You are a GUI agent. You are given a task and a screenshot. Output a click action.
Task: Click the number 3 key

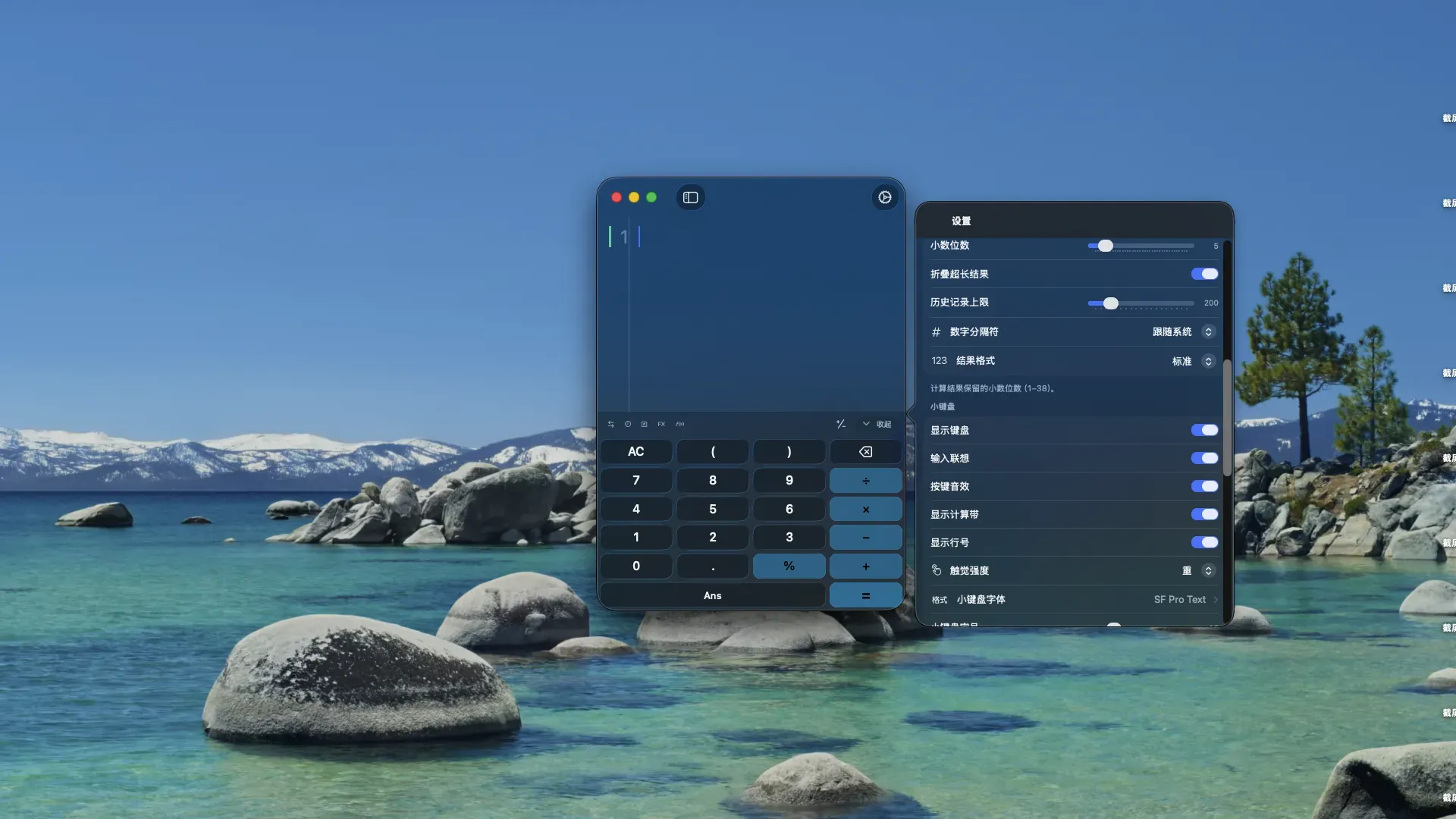point(789,538)
